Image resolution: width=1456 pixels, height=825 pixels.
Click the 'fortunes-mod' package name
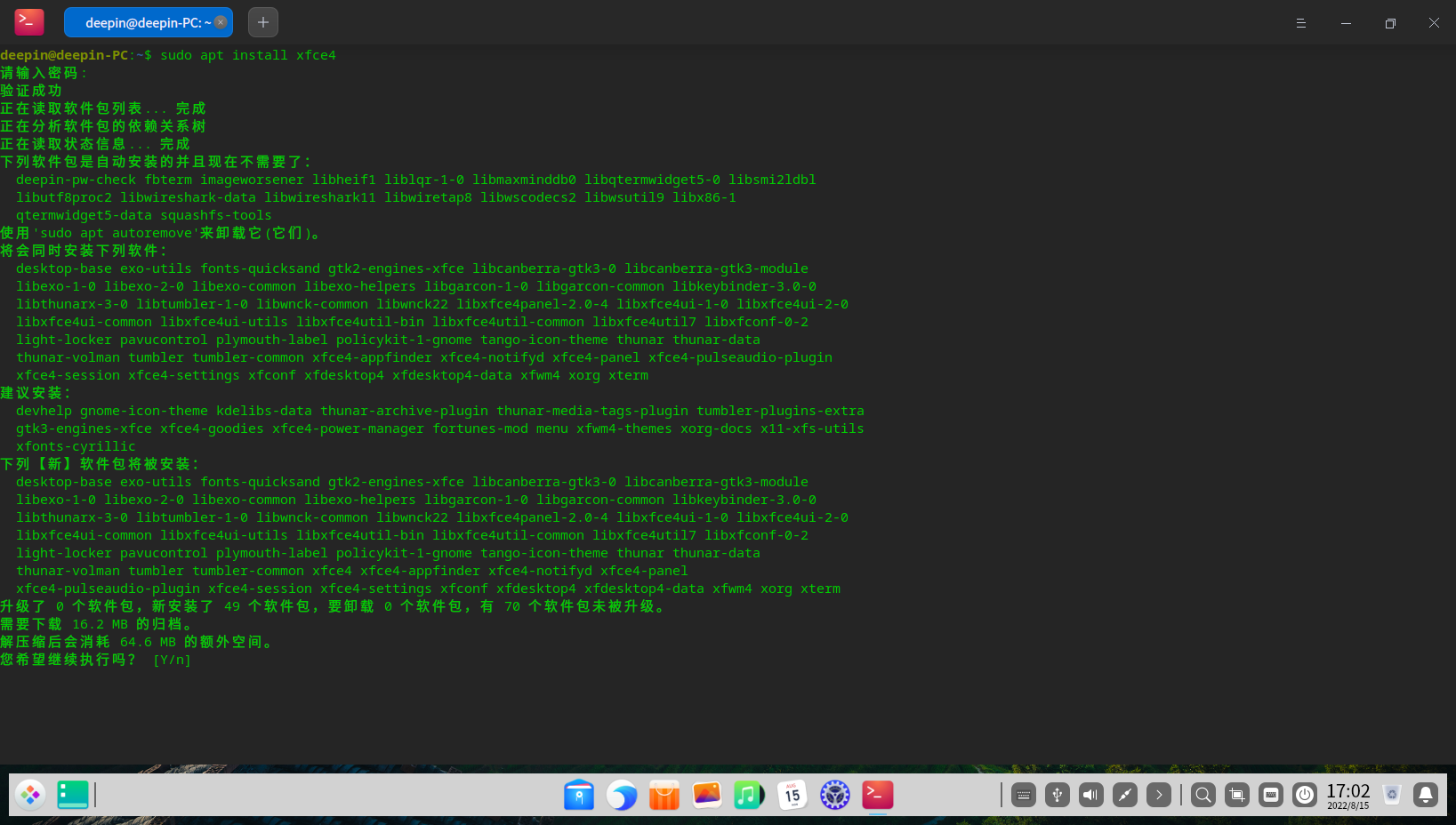pos(480,429)
